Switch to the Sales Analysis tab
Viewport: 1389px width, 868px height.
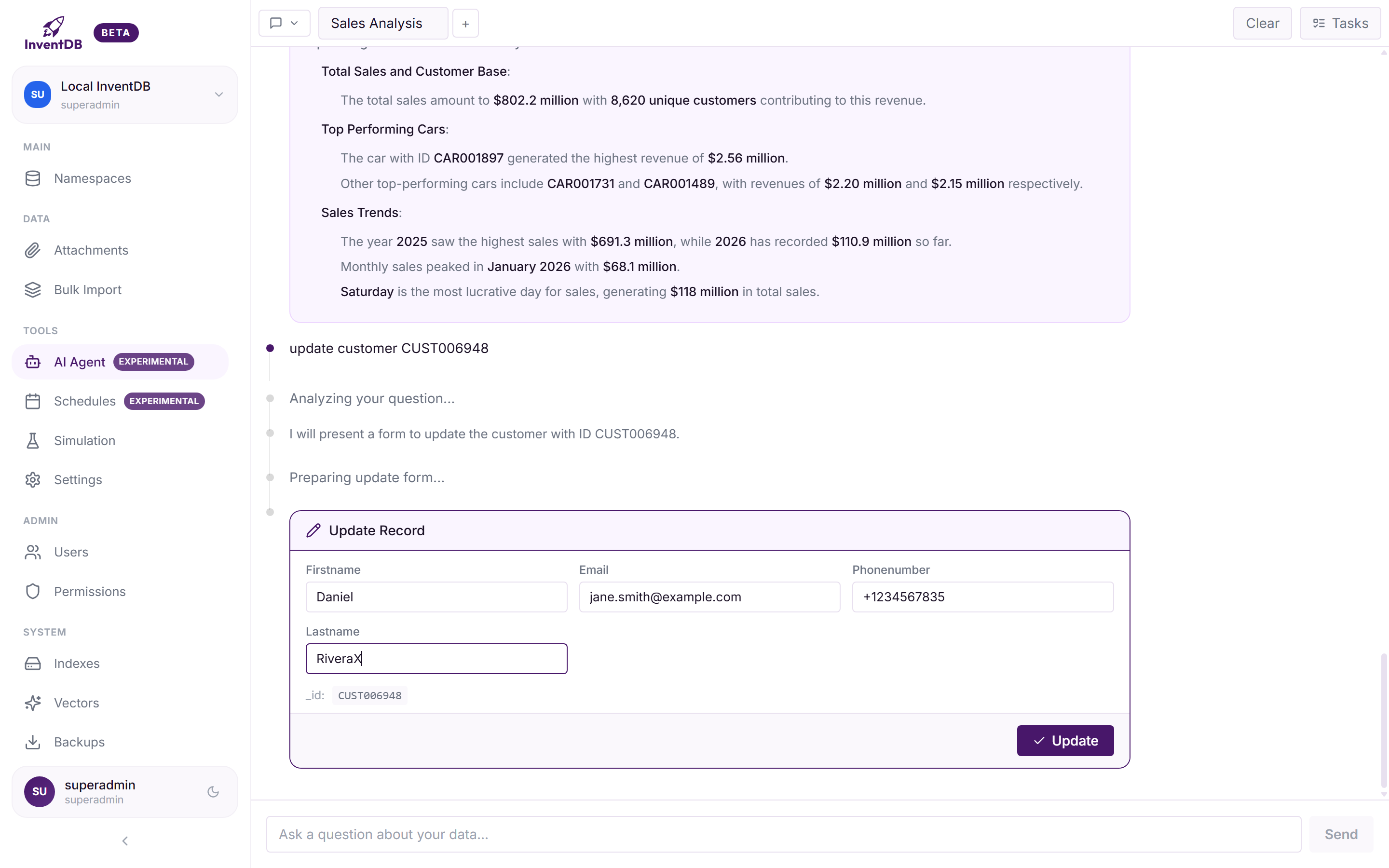(382, 23)
